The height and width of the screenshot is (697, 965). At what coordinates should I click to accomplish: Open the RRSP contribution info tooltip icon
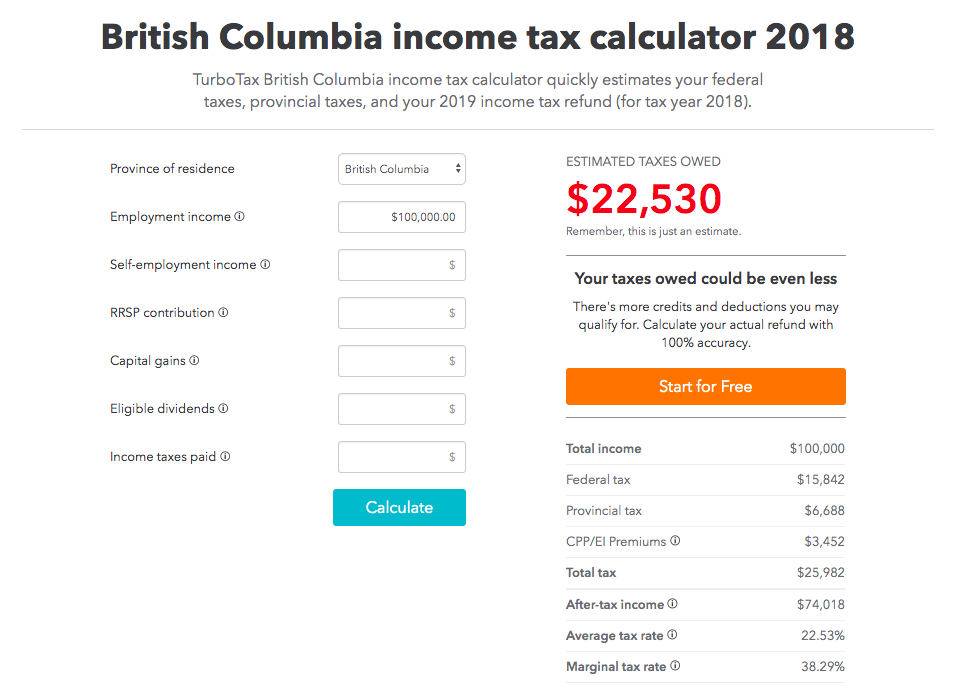[x=223, y=313]
